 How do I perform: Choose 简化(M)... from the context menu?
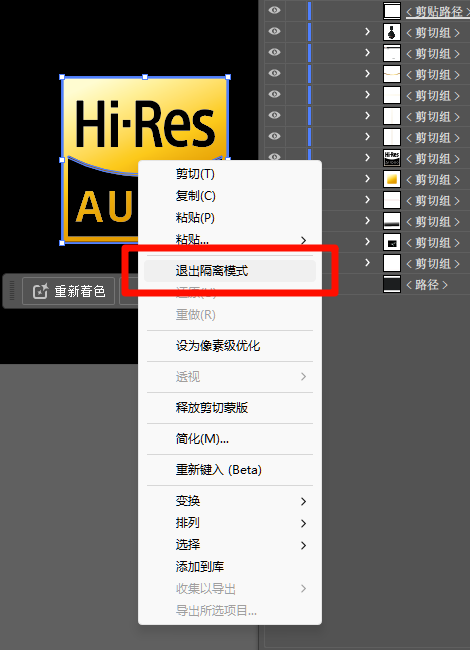[x=230, y=439]
